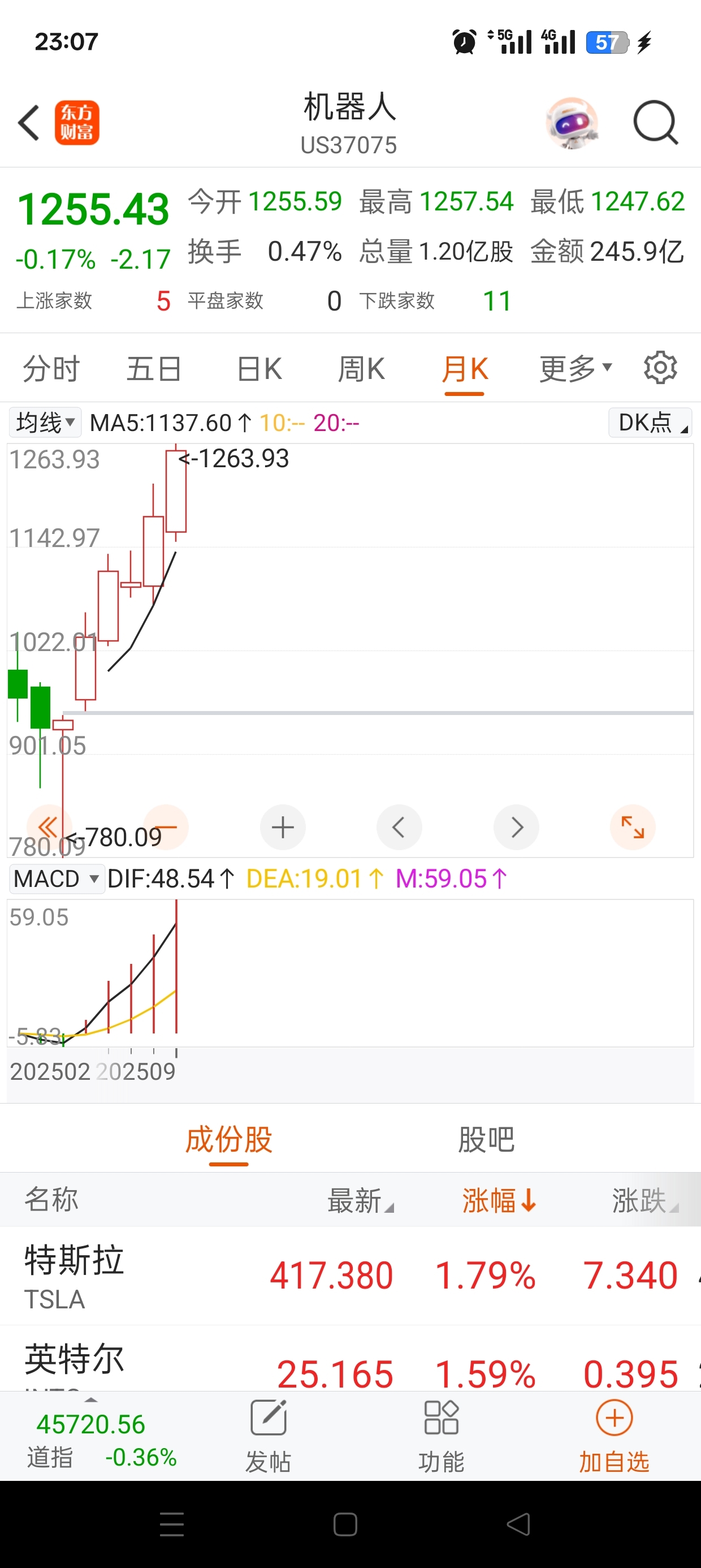The image size is (701, 1568).
Task: Open the MACD indicator dropdown
Action: pyautogui.click(x=56, y=879)
